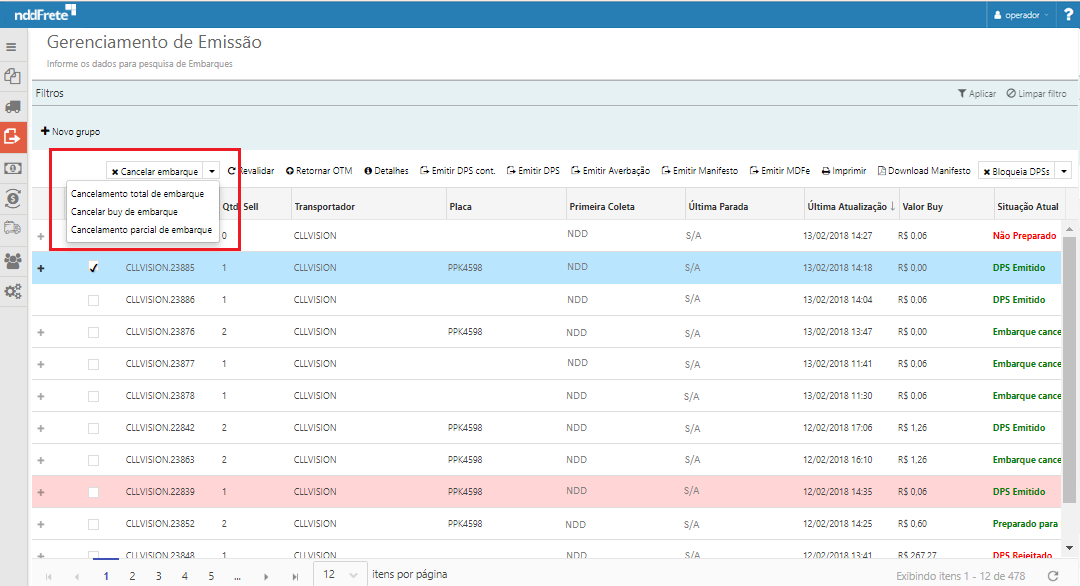The image size is (1080, 586).
Task: Choose Cancelamento parcial de embarque
Action: [141, 230]
